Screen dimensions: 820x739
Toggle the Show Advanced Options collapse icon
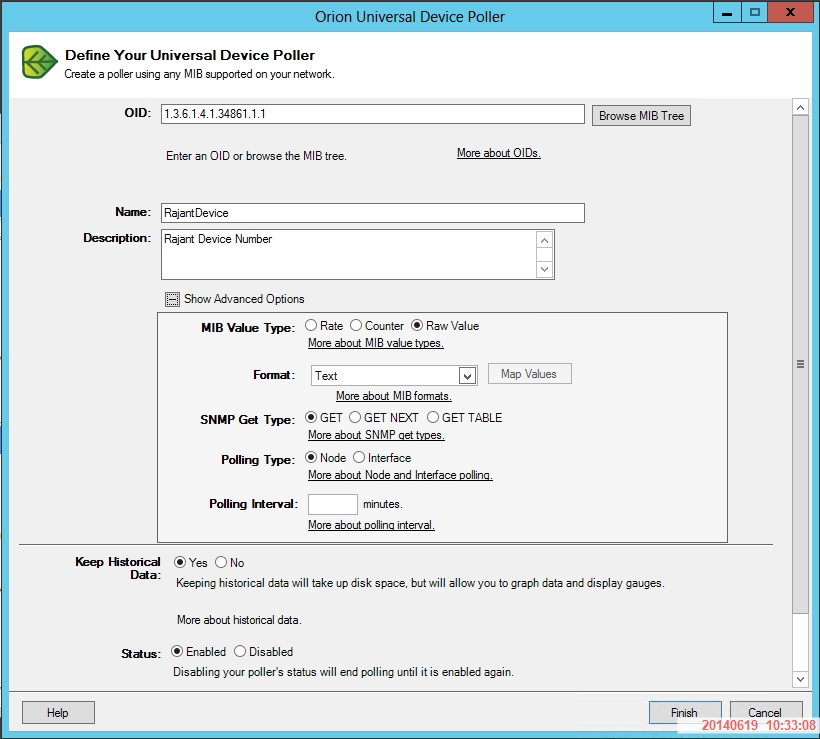(172, 299)
